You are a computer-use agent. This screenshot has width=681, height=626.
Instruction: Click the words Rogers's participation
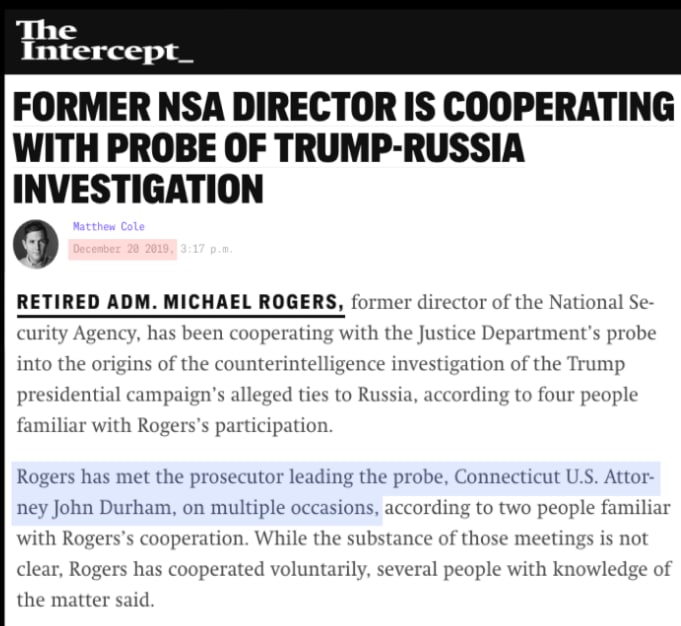coord(235,426)
